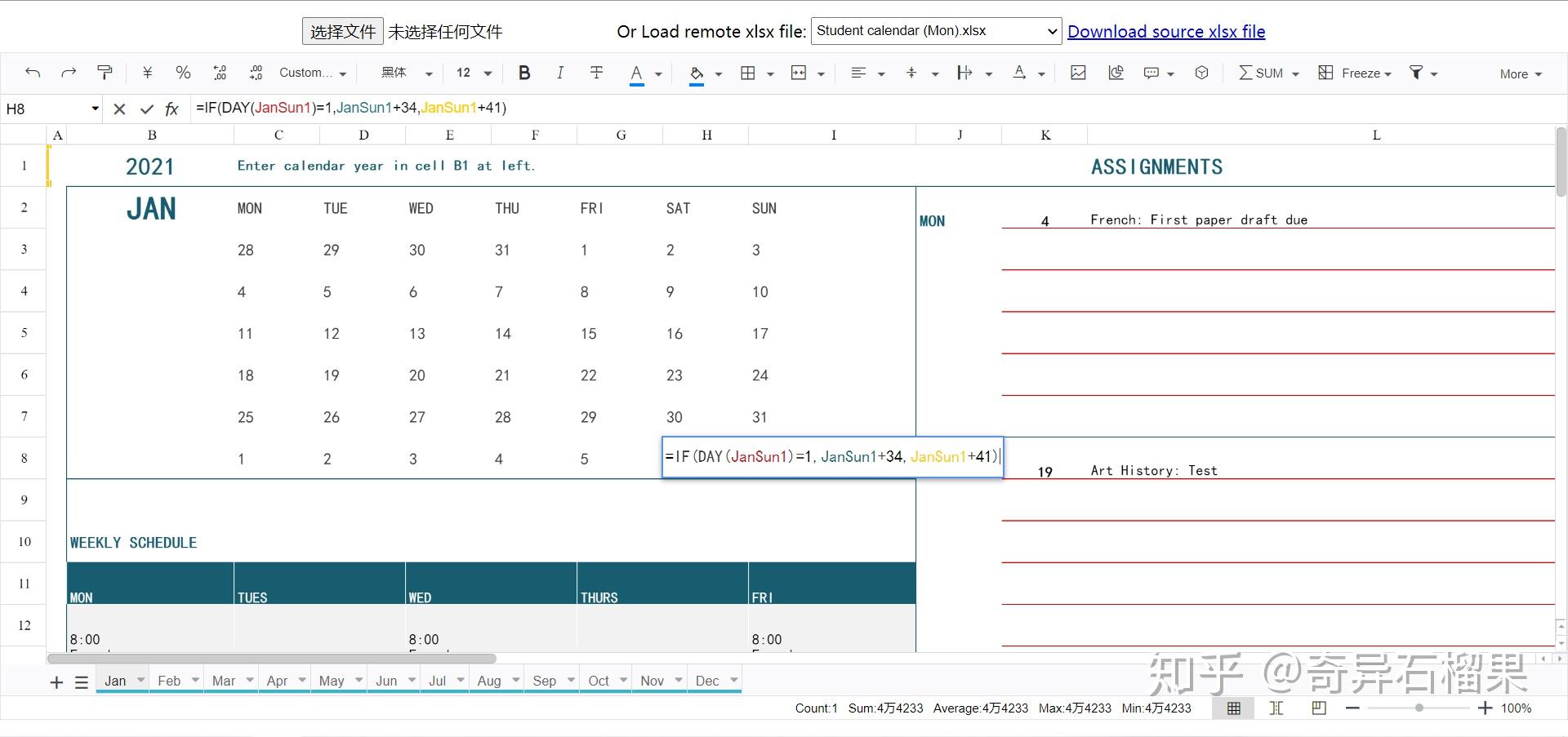Click the Download source xlsx file link
Image resolution: width=1568 pixels, height=737 pixels.
point(1166,31)
